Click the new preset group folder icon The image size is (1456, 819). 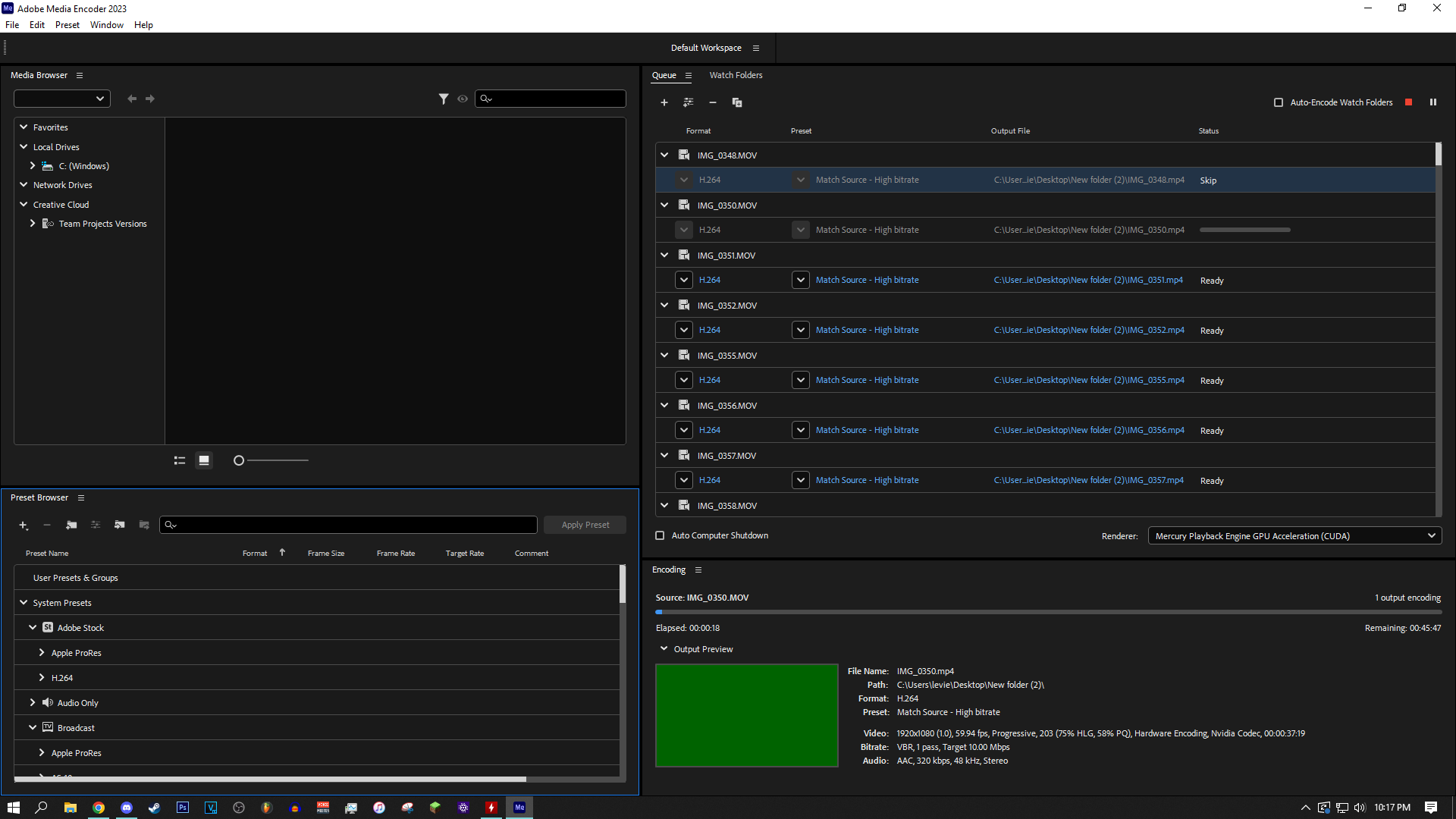pyautogui.click(x=71, y=525)
